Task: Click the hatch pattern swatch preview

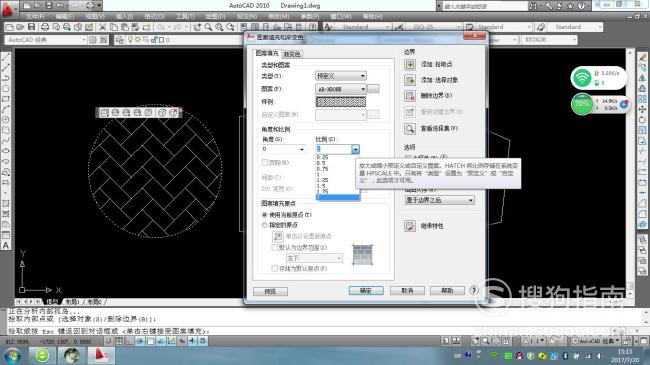Action: click(x=341, y=102)
